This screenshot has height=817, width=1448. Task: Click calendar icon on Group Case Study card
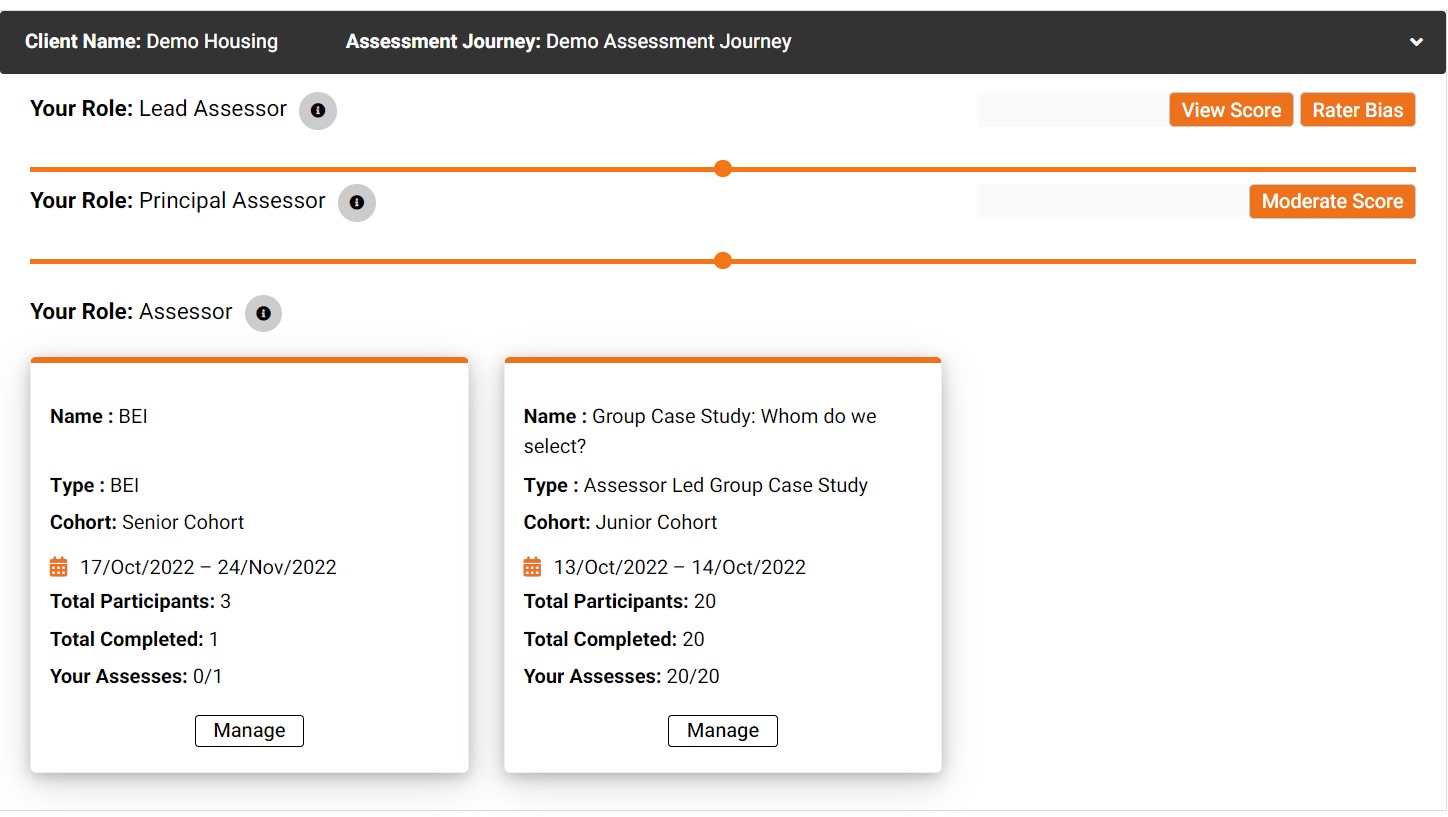[532, 567]
